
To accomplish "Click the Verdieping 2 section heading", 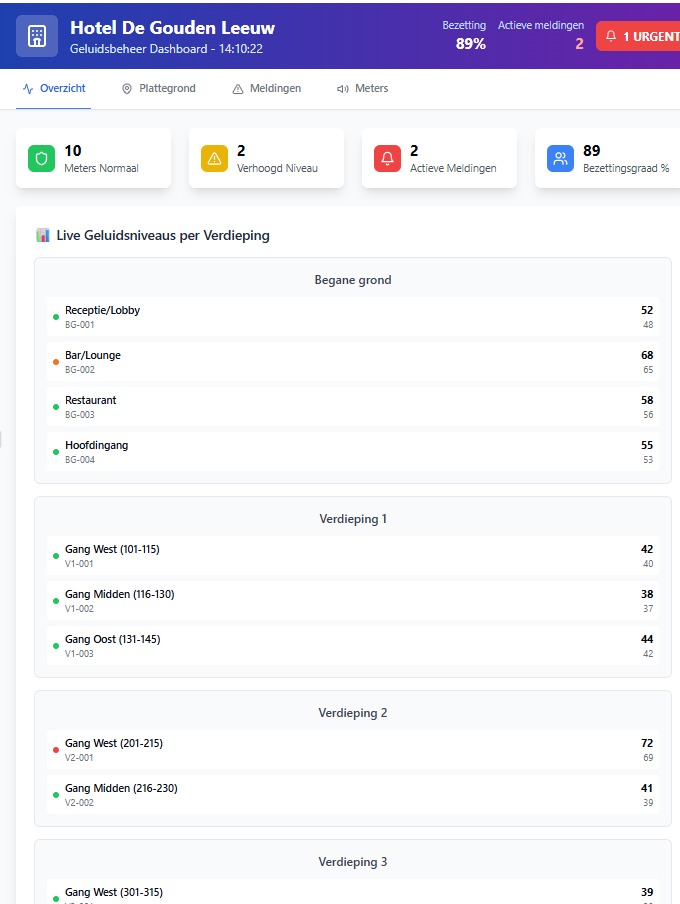I will pos(352,713).
